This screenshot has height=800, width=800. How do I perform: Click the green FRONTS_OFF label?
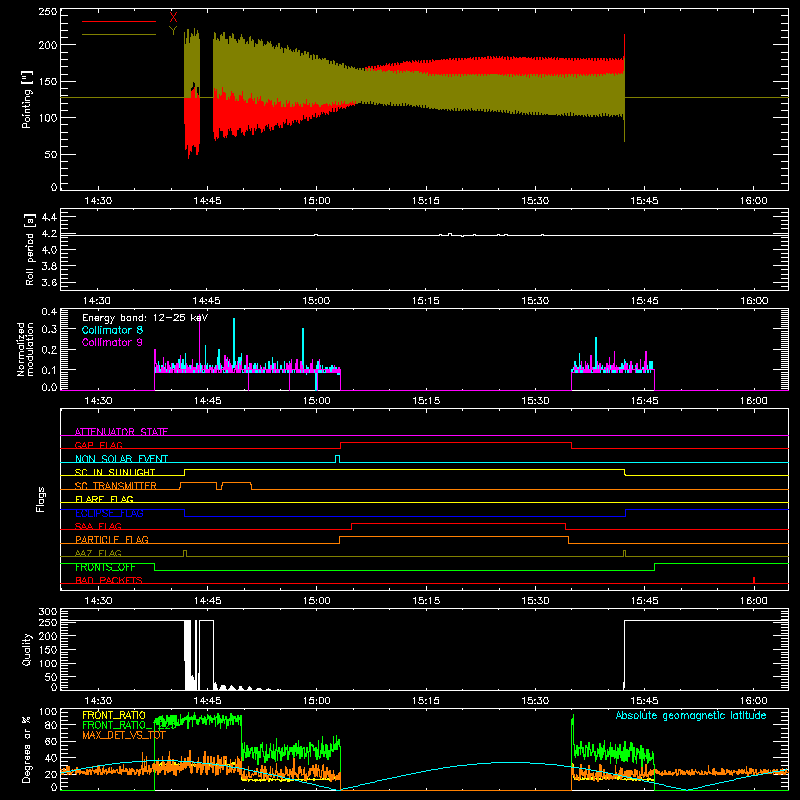click(x=105, y=567)
